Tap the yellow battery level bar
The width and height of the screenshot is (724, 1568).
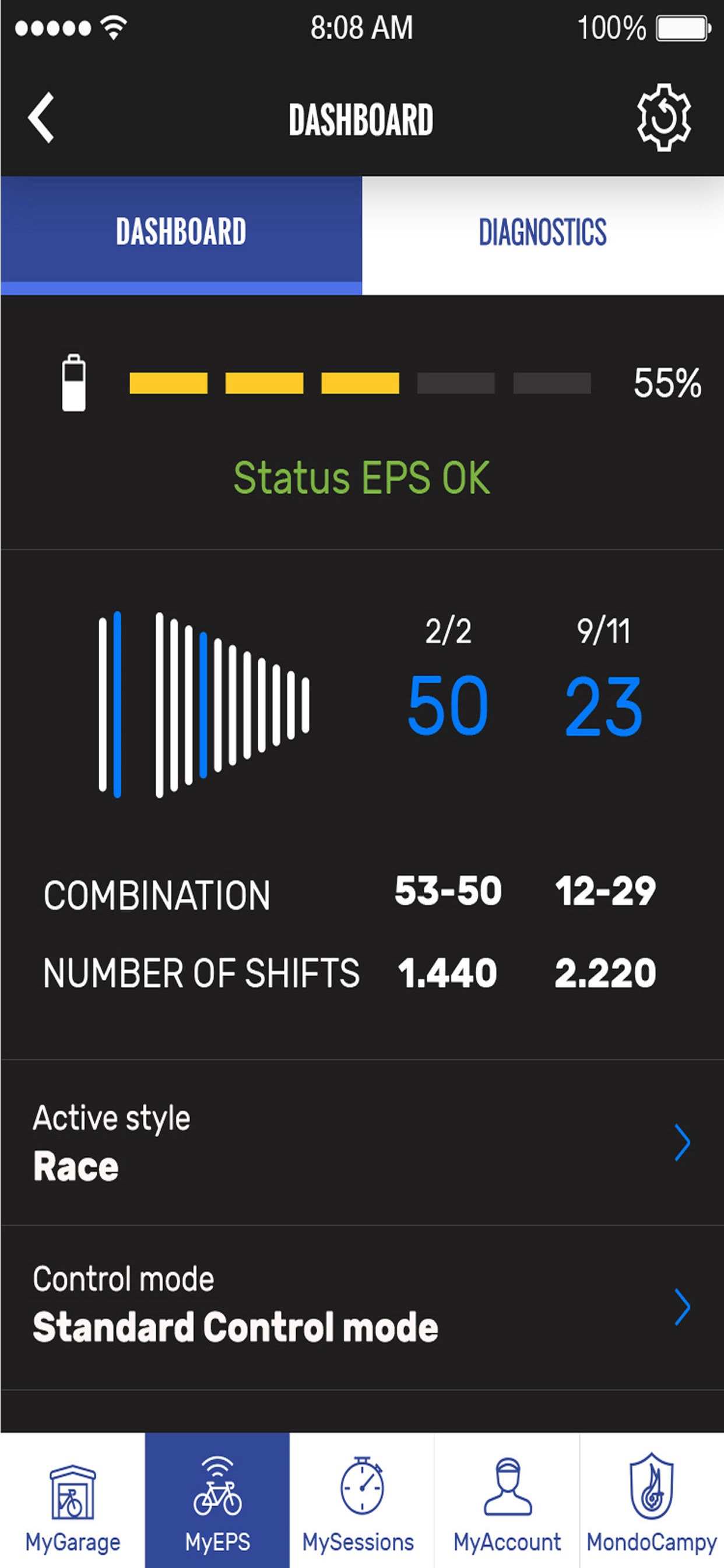(x=264, y=383)
